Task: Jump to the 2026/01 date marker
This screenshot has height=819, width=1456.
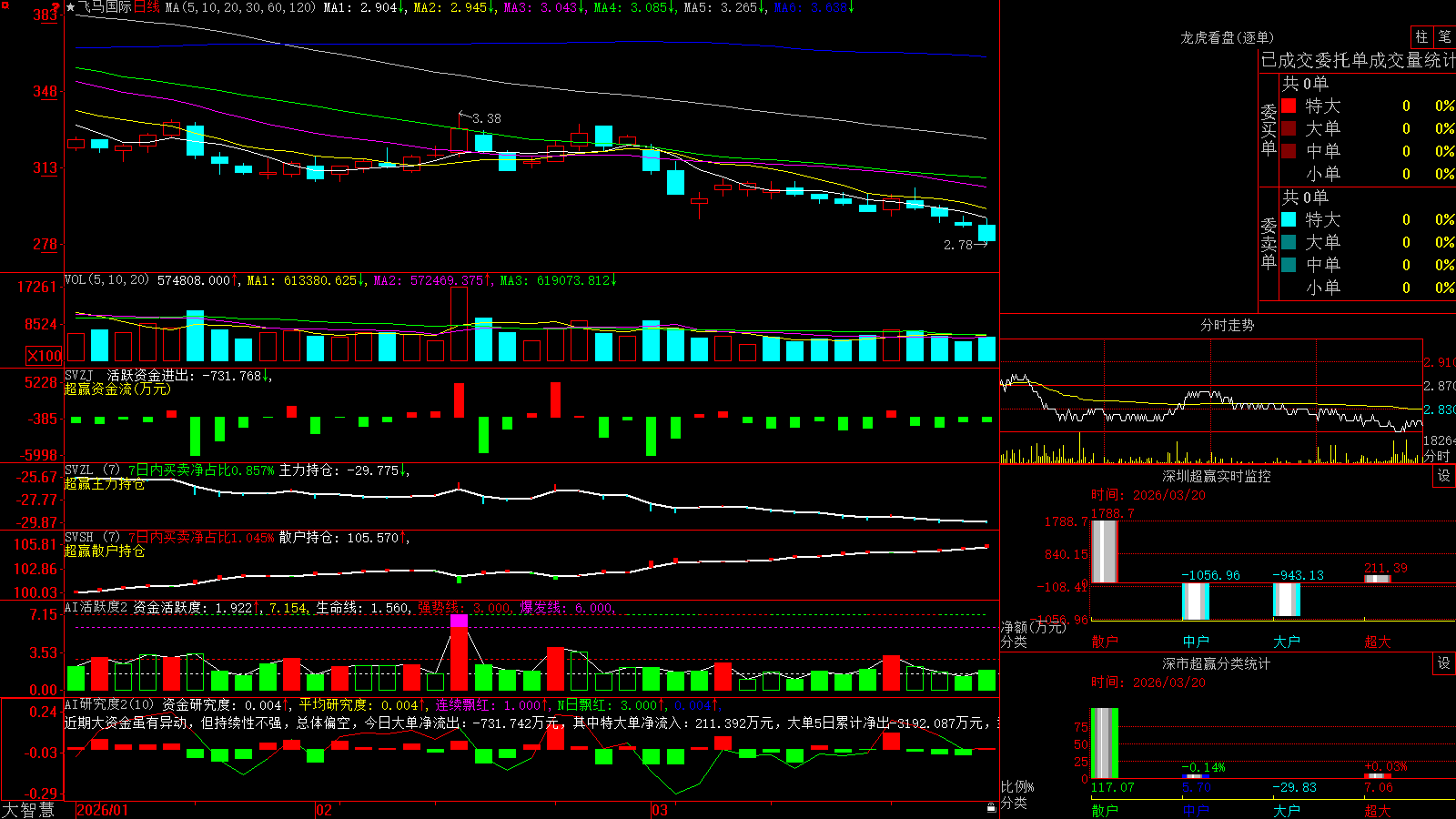Action: pos(103,810)
